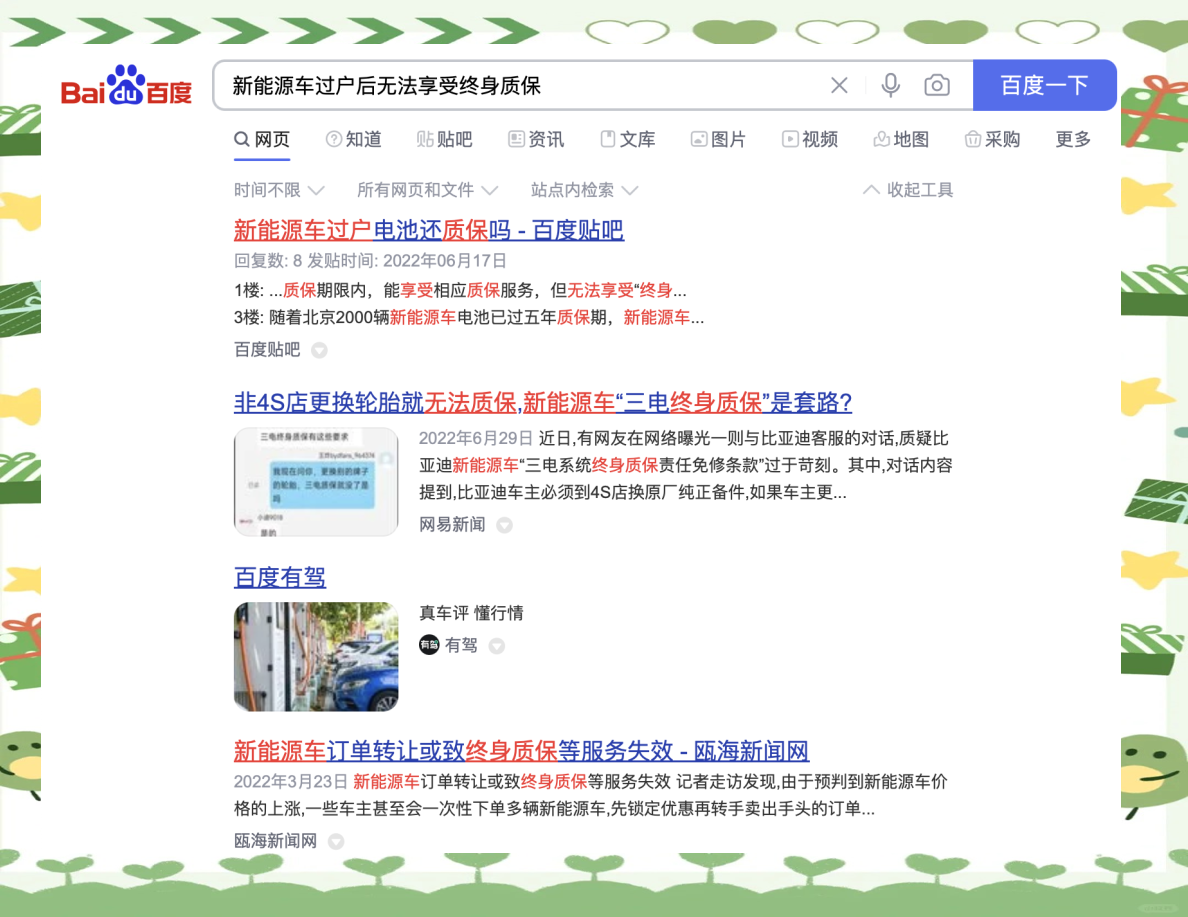Click the date 2022年6月29日 in the snippet
The image size is (1188, 917).
tap(476, 439)
